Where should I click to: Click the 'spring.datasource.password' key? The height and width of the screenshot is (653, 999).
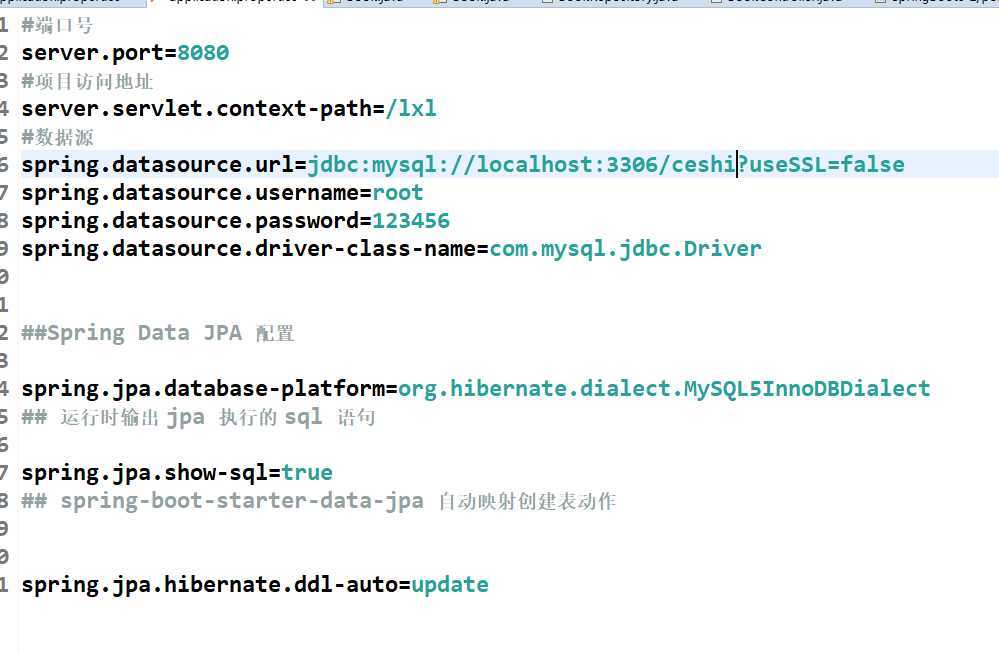point(190,221)
